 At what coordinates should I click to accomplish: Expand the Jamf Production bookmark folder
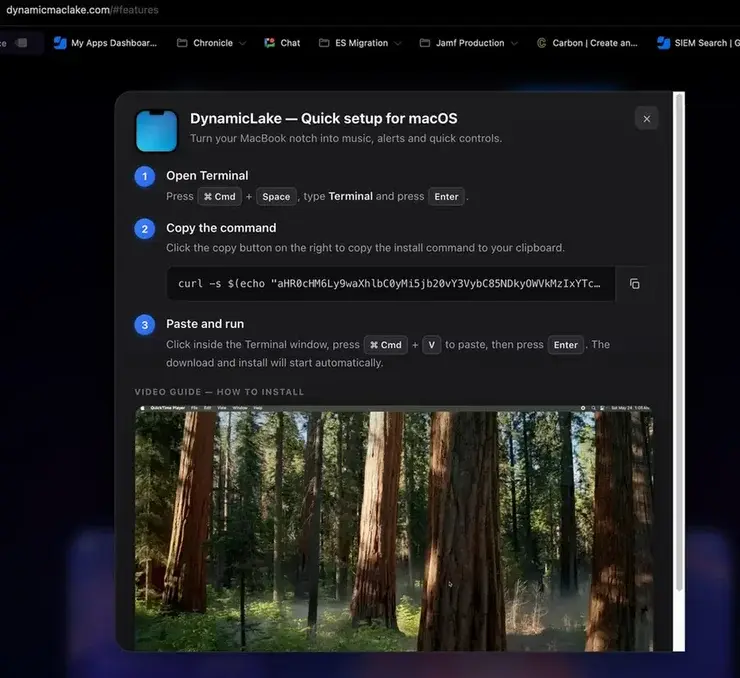(x=469, y=43)
